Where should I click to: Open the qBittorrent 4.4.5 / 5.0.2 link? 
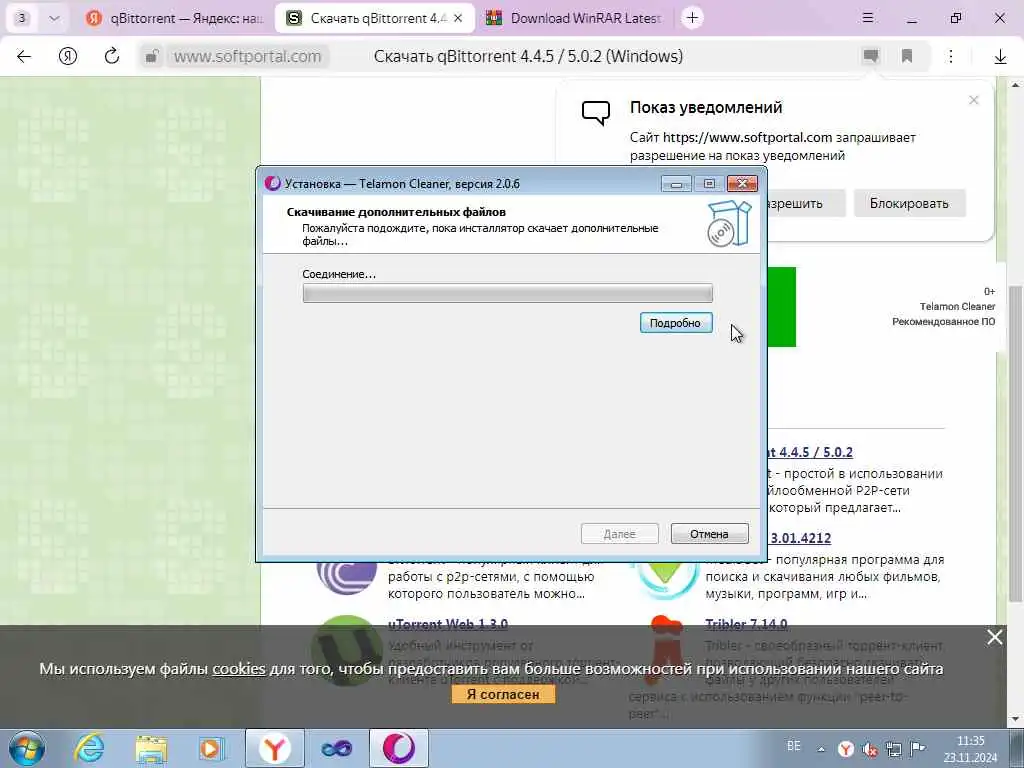pos(810,452)
